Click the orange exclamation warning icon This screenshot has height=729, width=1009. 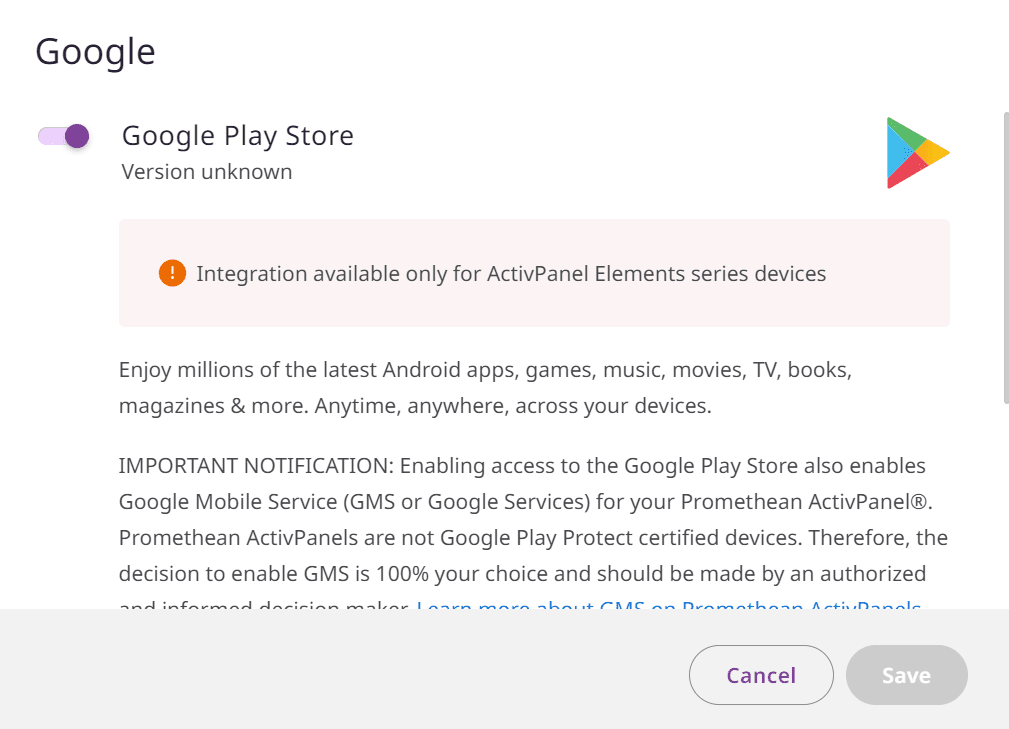[172, 273]
